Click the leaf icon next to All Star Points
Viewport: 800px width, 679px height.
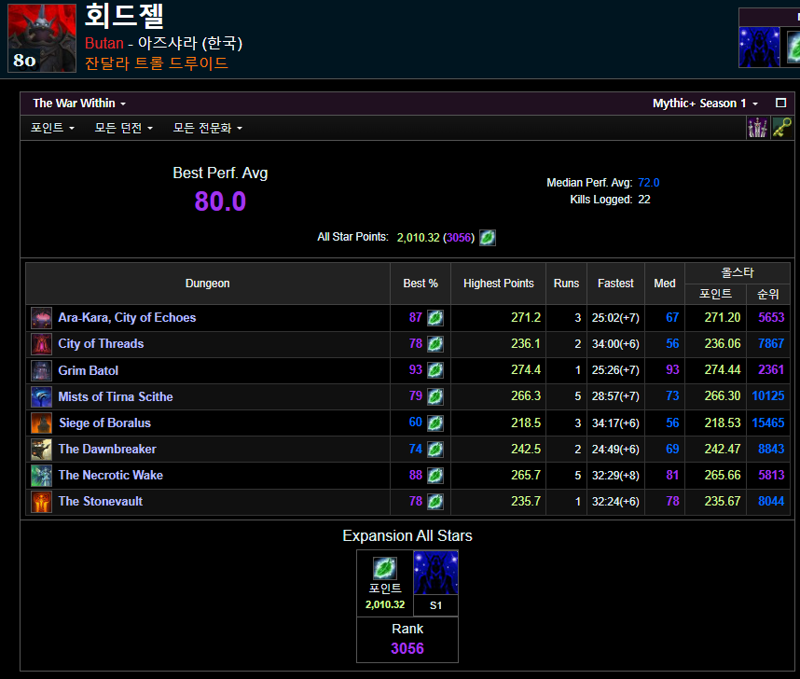487,237
